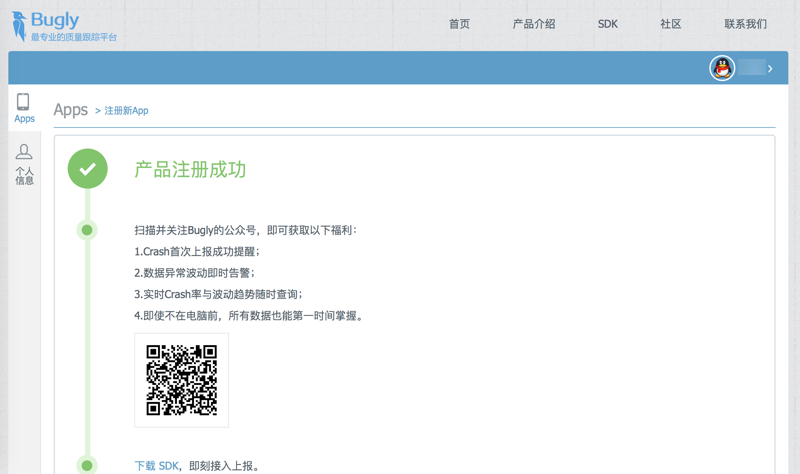Go to the SDK menu item
The width and height of the screenshot is (800, 474).
pos(608,24)
